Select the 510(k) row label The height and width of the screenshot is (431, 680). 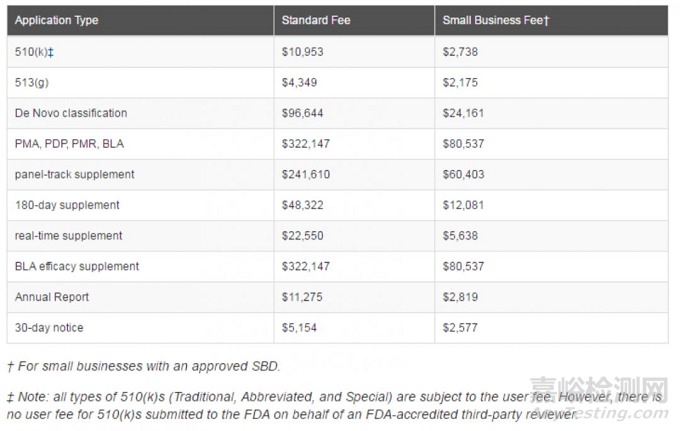tap(35, 51)
